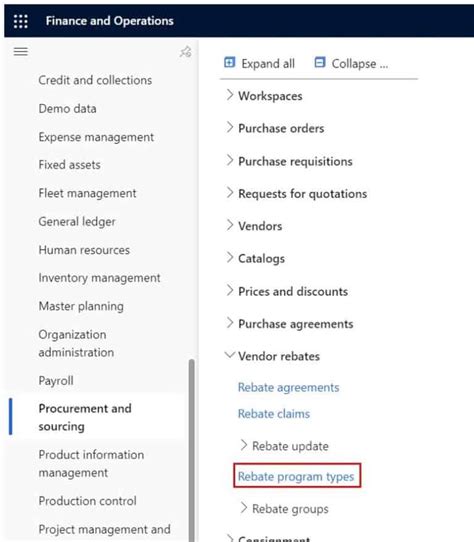The height and width of the screenshot is (542, 474).
Task: Click the Vendor rebates heading text
Action: click(x=279, y=356)
